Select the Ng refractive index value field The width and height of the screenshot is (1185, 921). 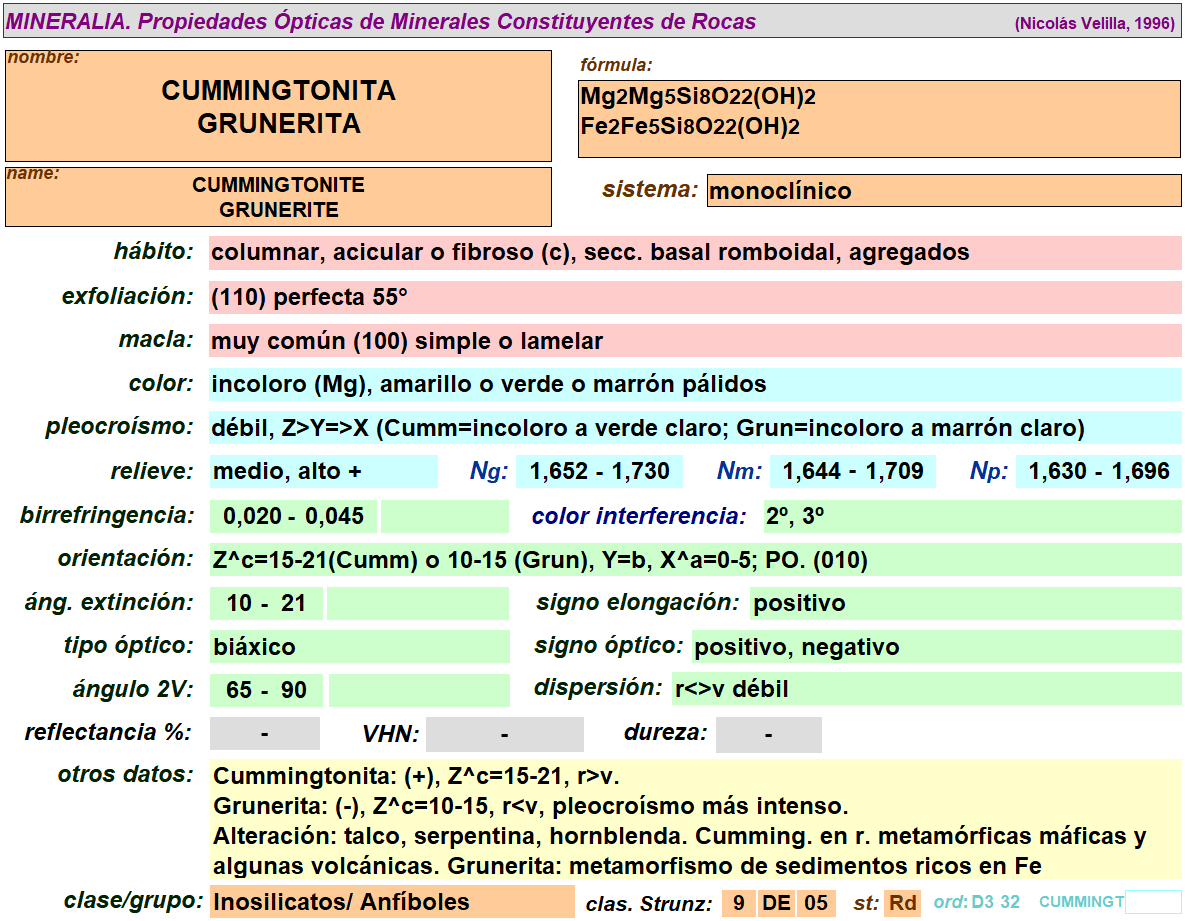[x=600, y=472]
